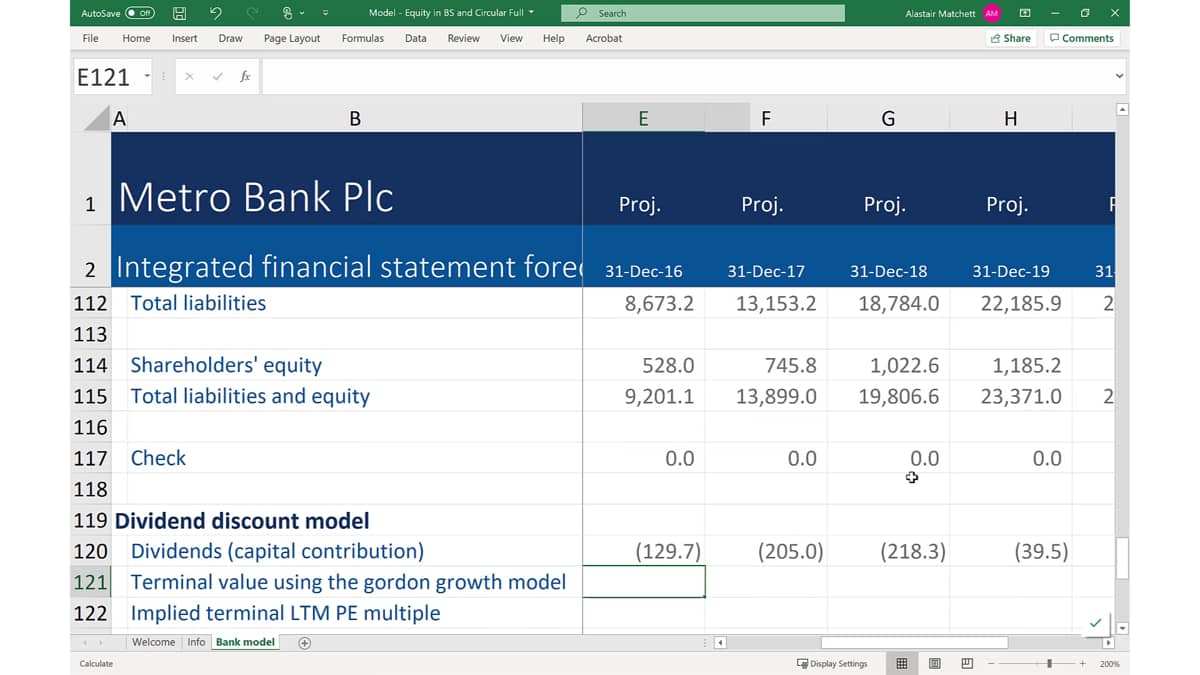Expand the formula bar chevron
Image resolution: width=1200 pixels, height=675 pixels.
coord(1119,76)
